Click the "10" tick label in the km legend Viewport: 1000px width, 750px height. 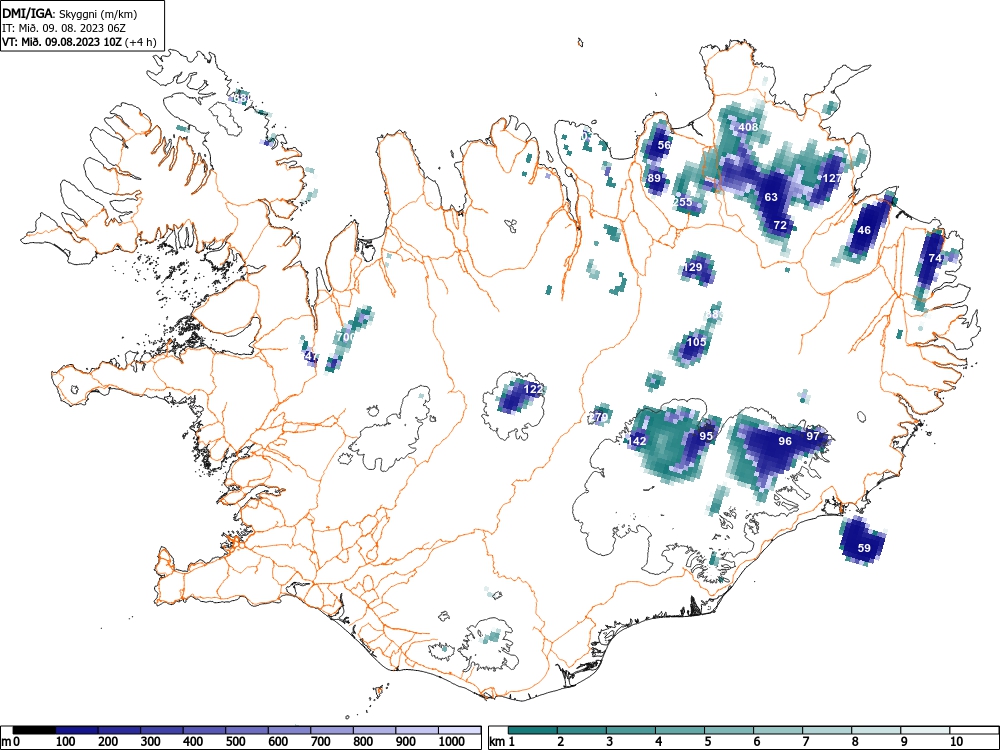coord(955,742)
